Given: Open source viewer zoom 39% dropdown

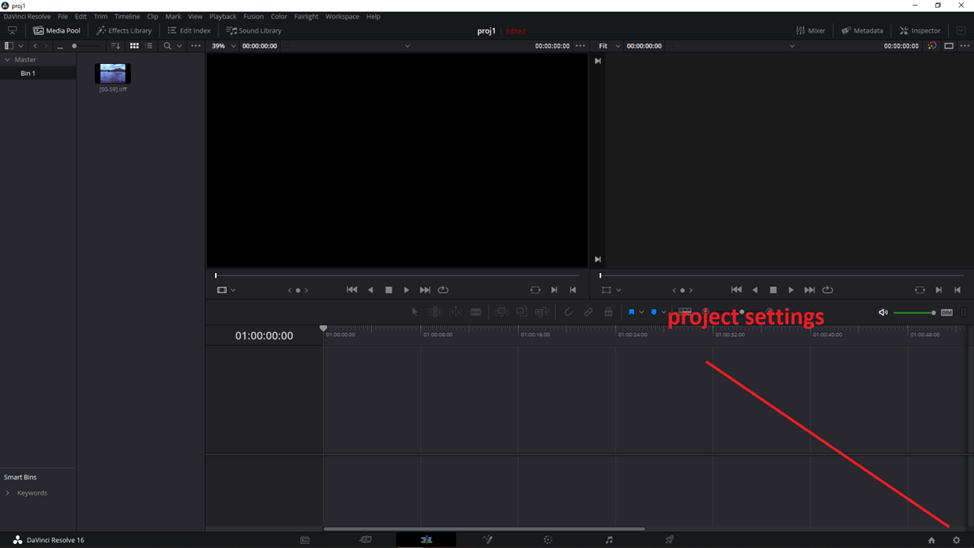Looking at the screenshot, I should [224, 46].
